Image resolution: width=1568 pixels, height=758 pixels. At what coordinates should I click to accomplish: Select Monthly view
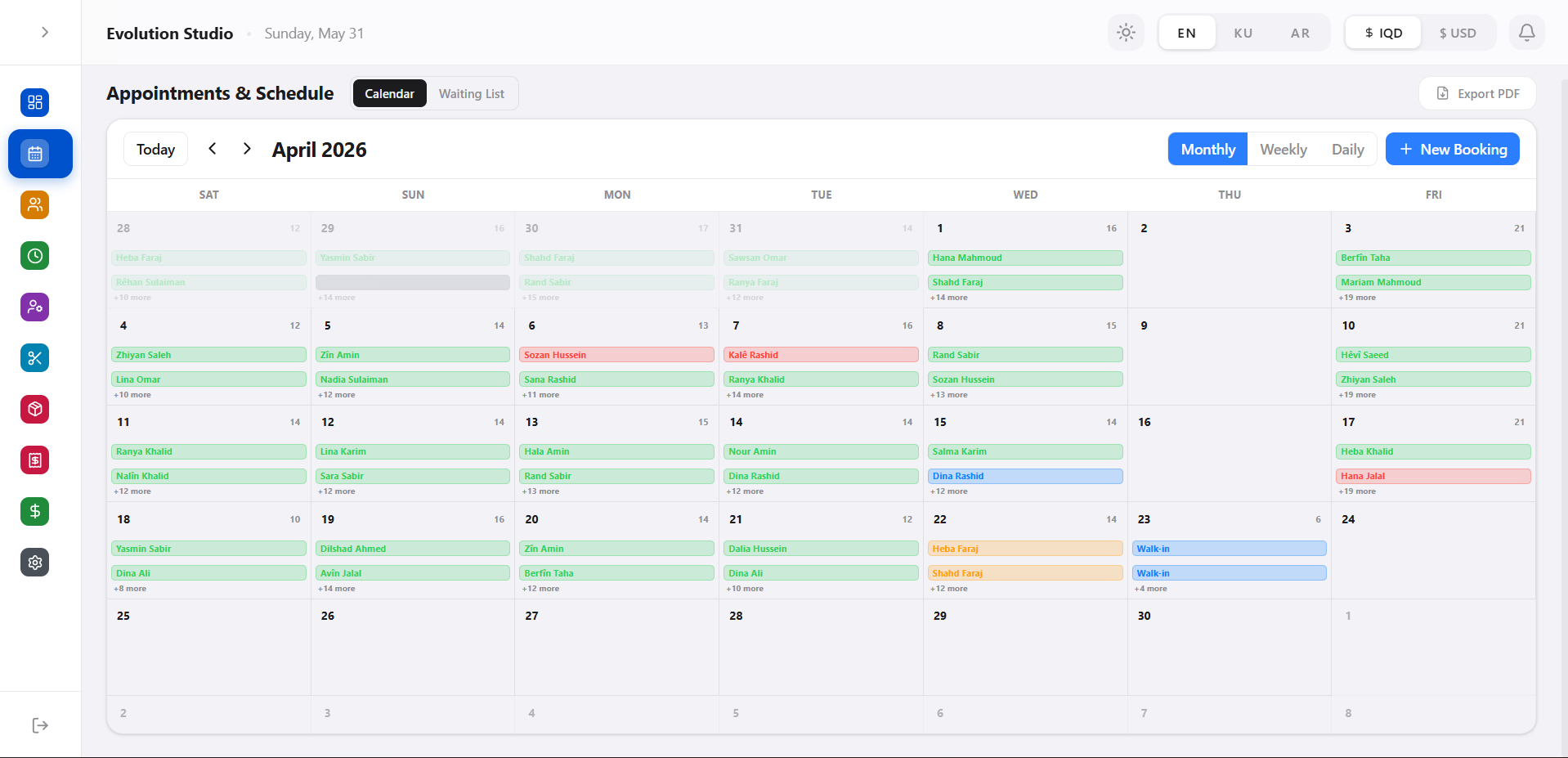point(1207,149)
